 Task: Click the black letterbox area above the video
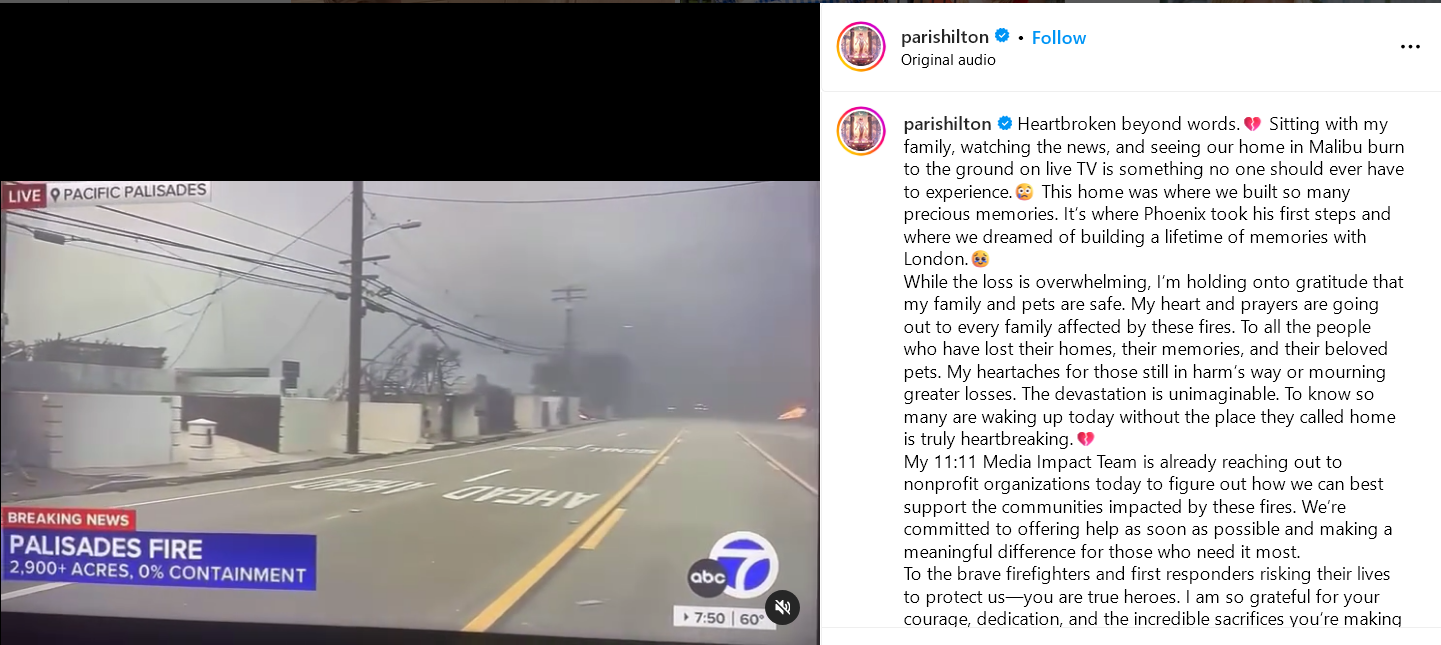coord(410,92)
